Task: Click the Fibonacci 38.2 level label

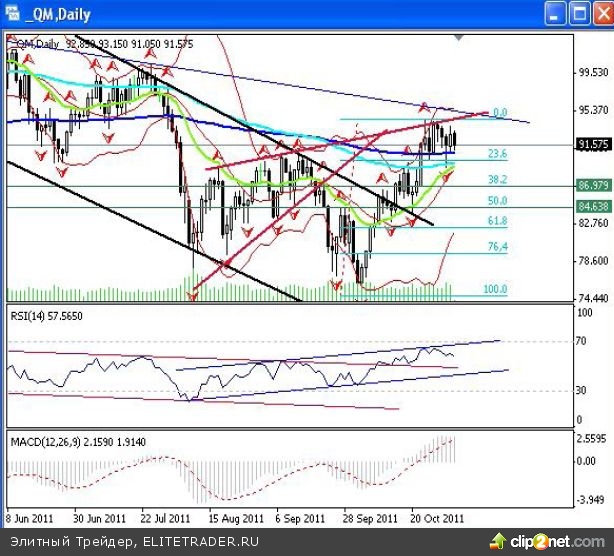Action: 497,179
